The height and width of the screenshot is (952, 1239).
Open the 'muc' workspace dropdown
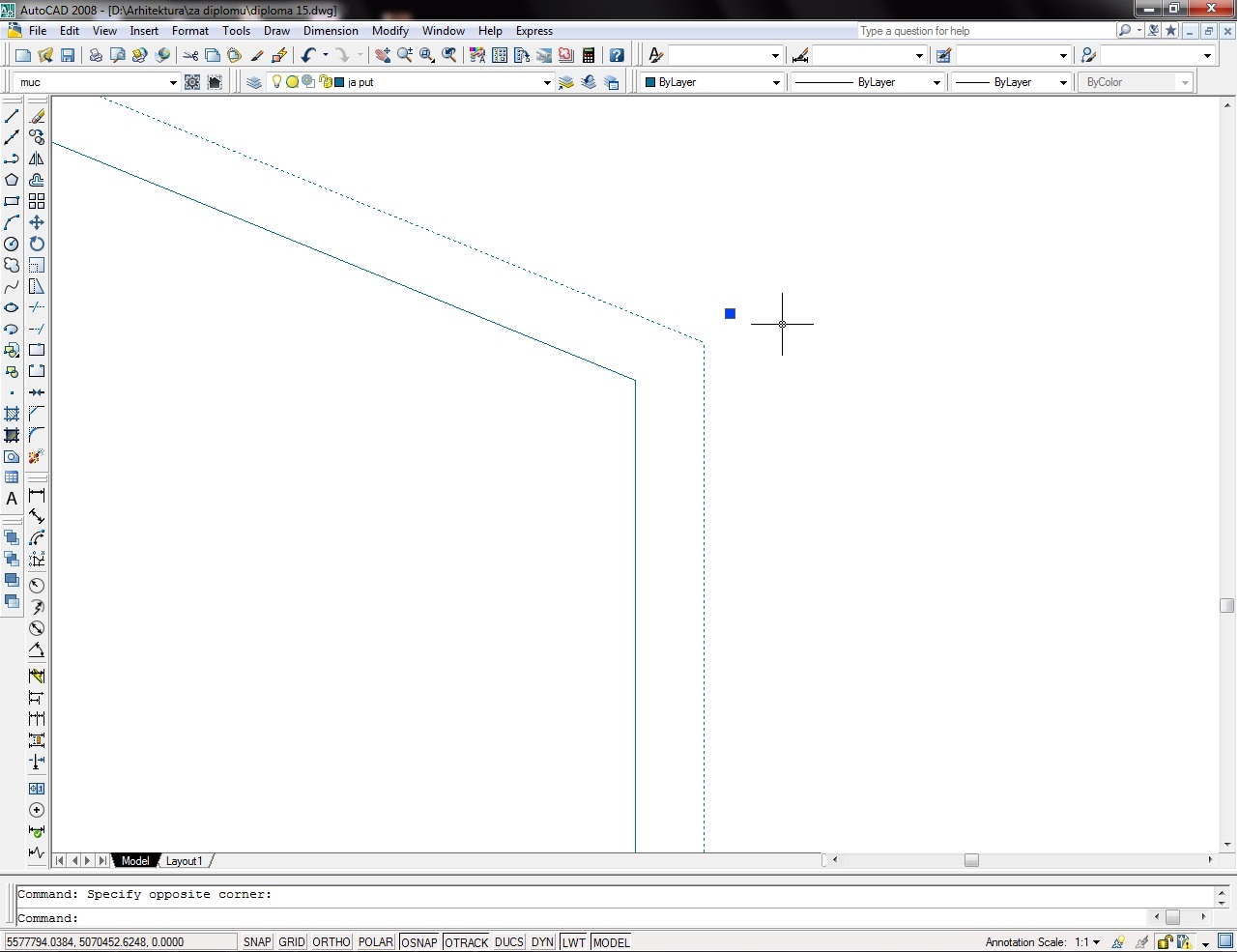(173, 83)
